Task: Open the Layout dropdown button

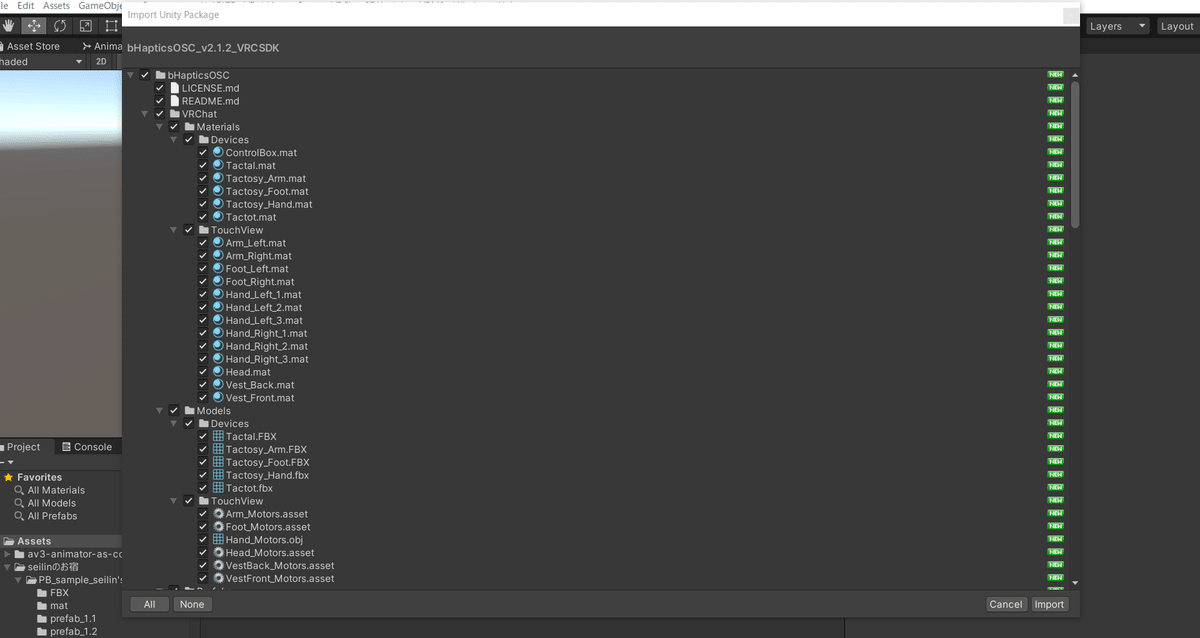Action: click(1177, 26)
